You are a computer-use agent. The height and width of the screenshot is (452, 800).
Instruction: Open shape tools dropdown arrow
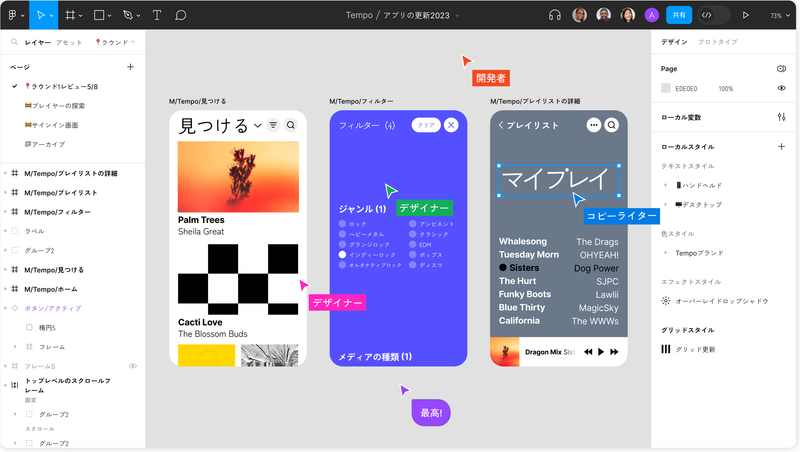click(x=109, y=16)
